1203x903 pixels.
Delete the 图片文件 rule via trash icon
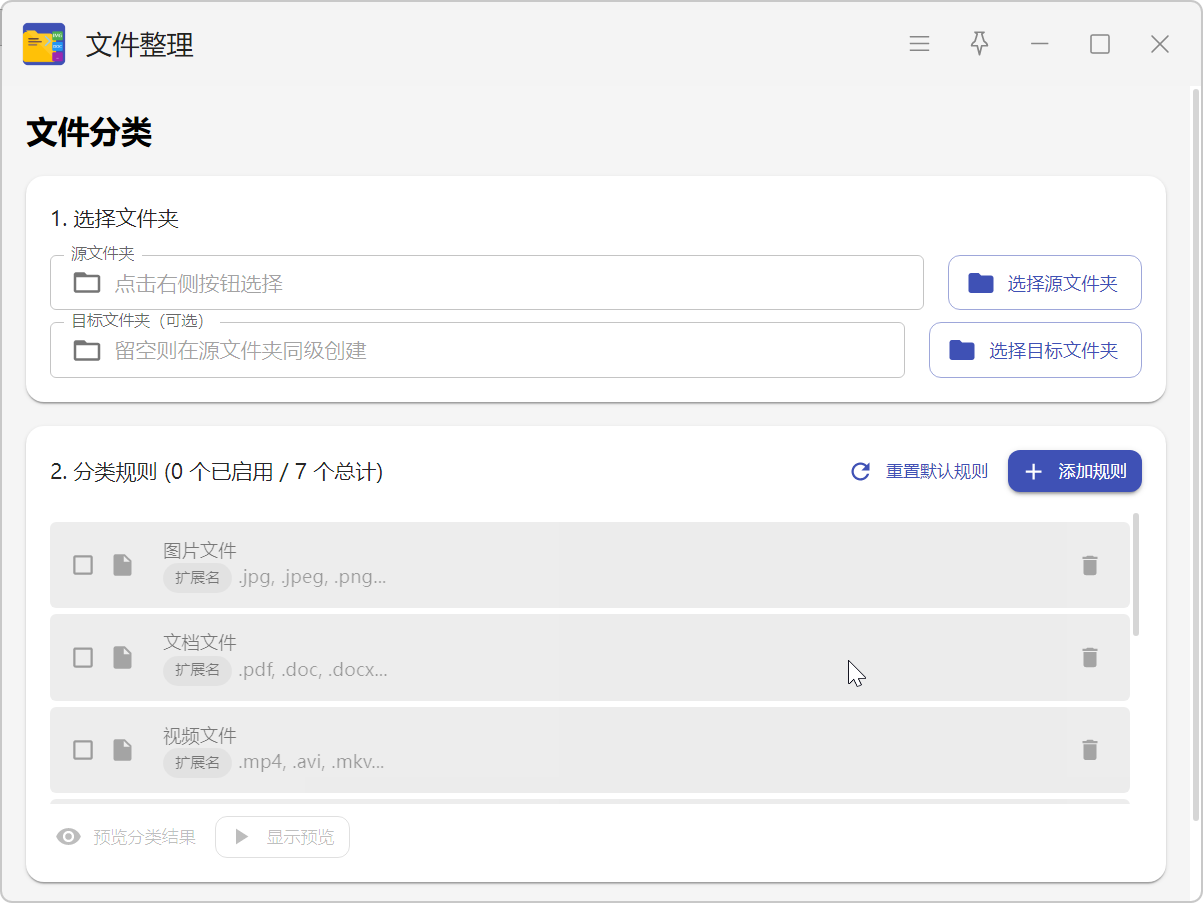tap(1089, 565)
